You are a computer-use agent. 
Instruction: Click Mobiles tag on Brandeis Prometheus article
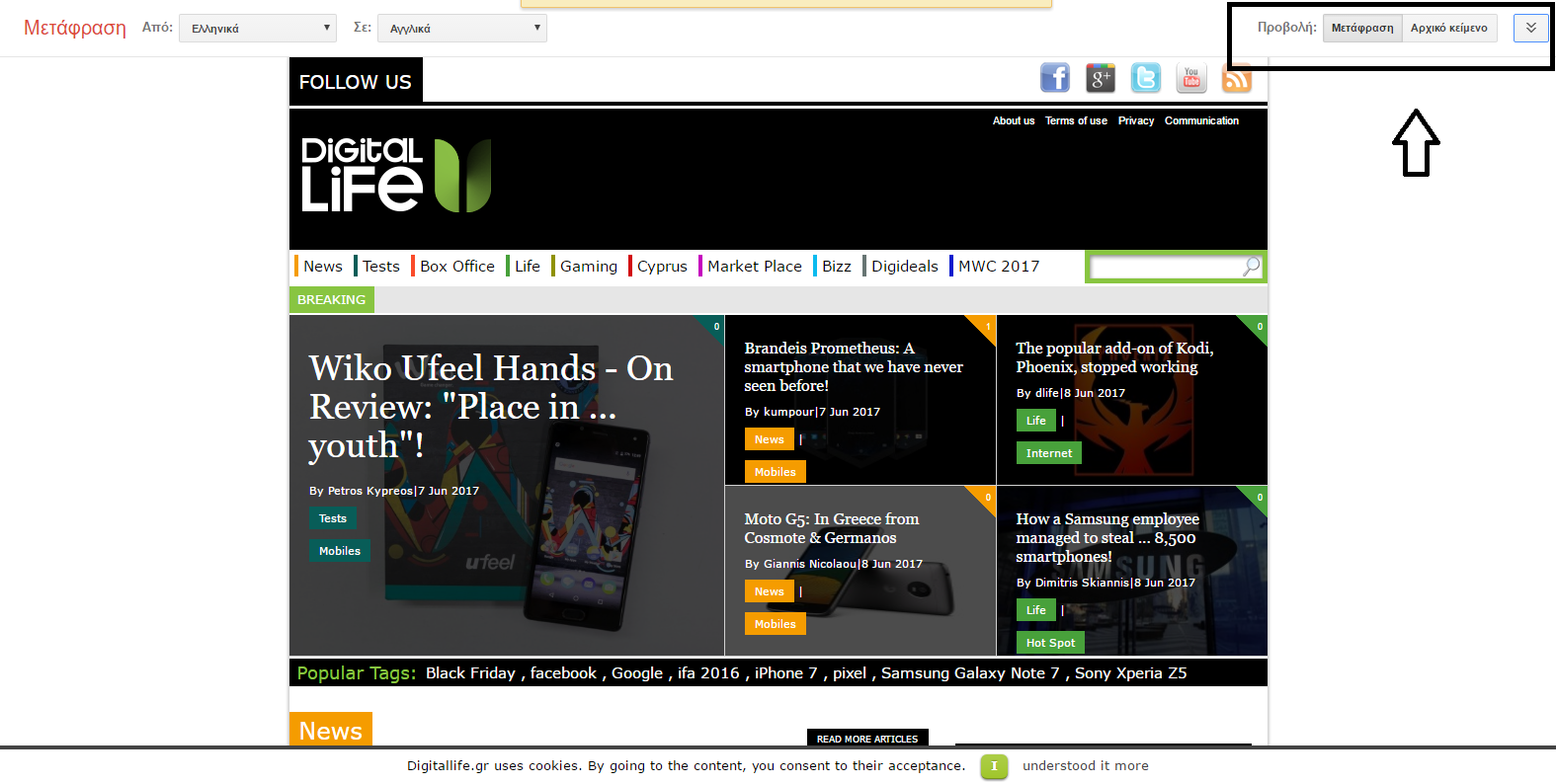[x=776, y=472]
